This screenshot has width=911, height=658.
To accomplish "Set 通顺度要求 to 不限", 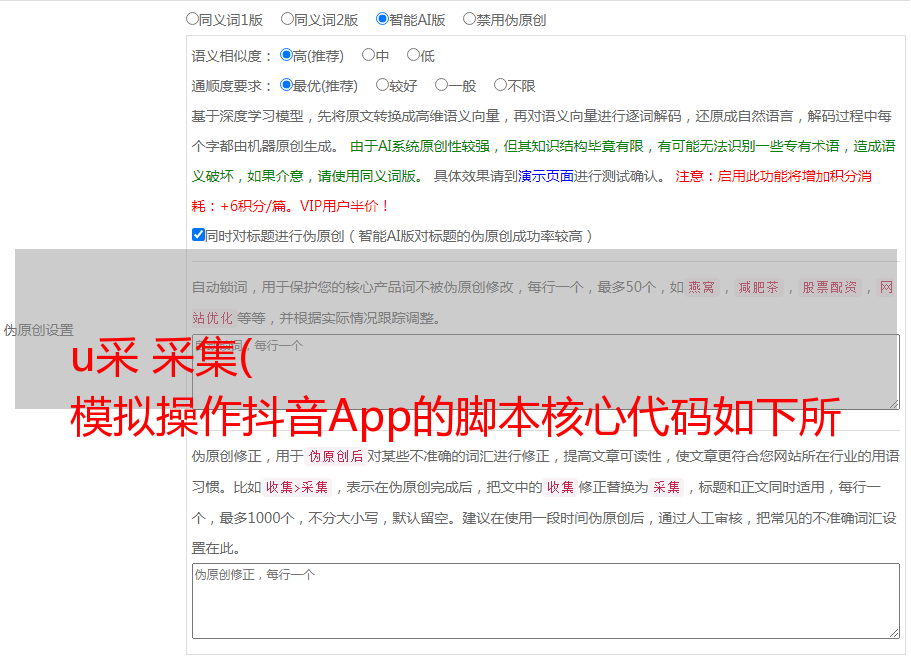I will click(500, 85).
